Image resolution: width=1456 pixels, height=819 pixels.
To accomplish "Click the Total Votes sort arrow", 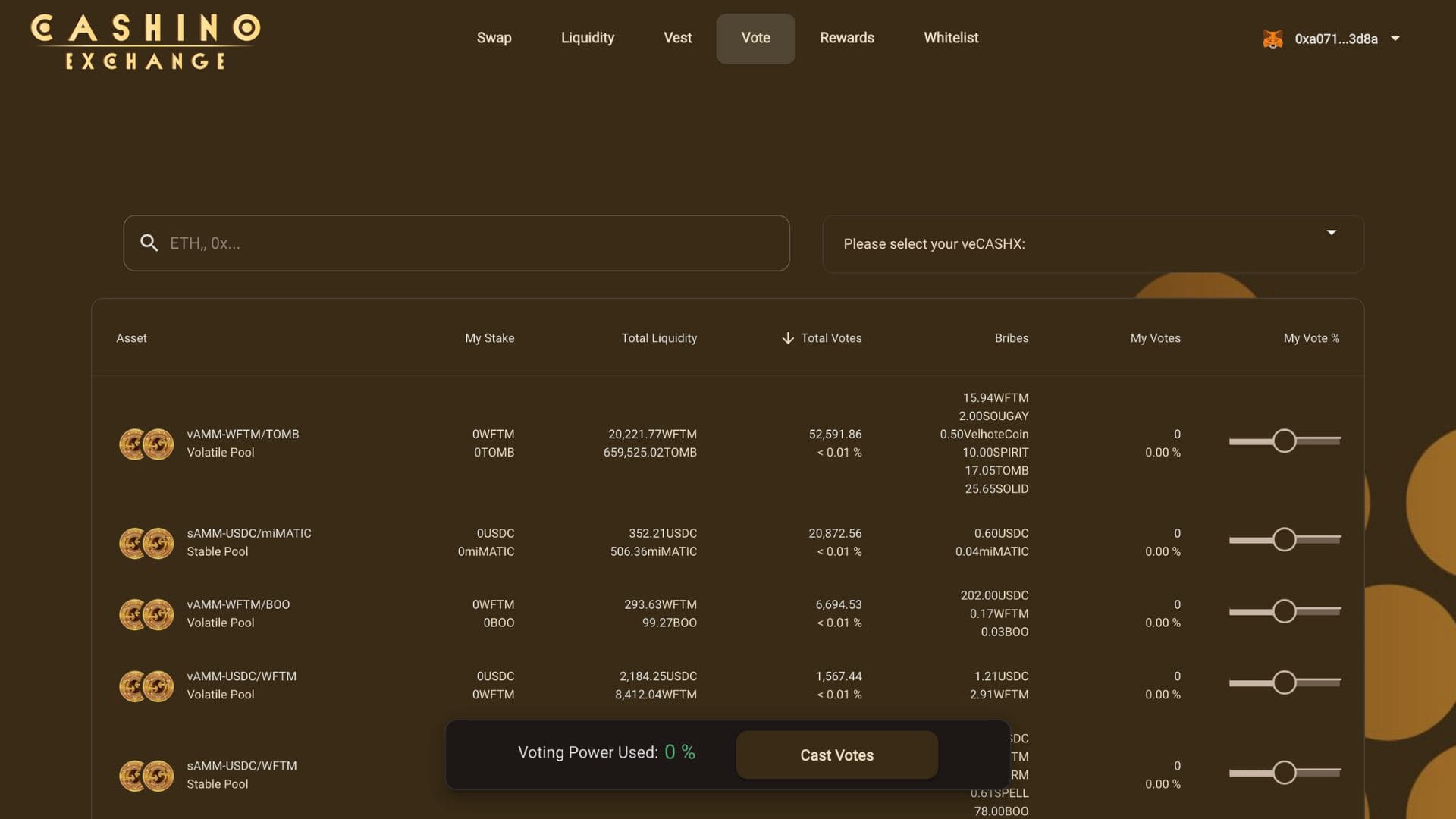I will (x=788, y=338).
